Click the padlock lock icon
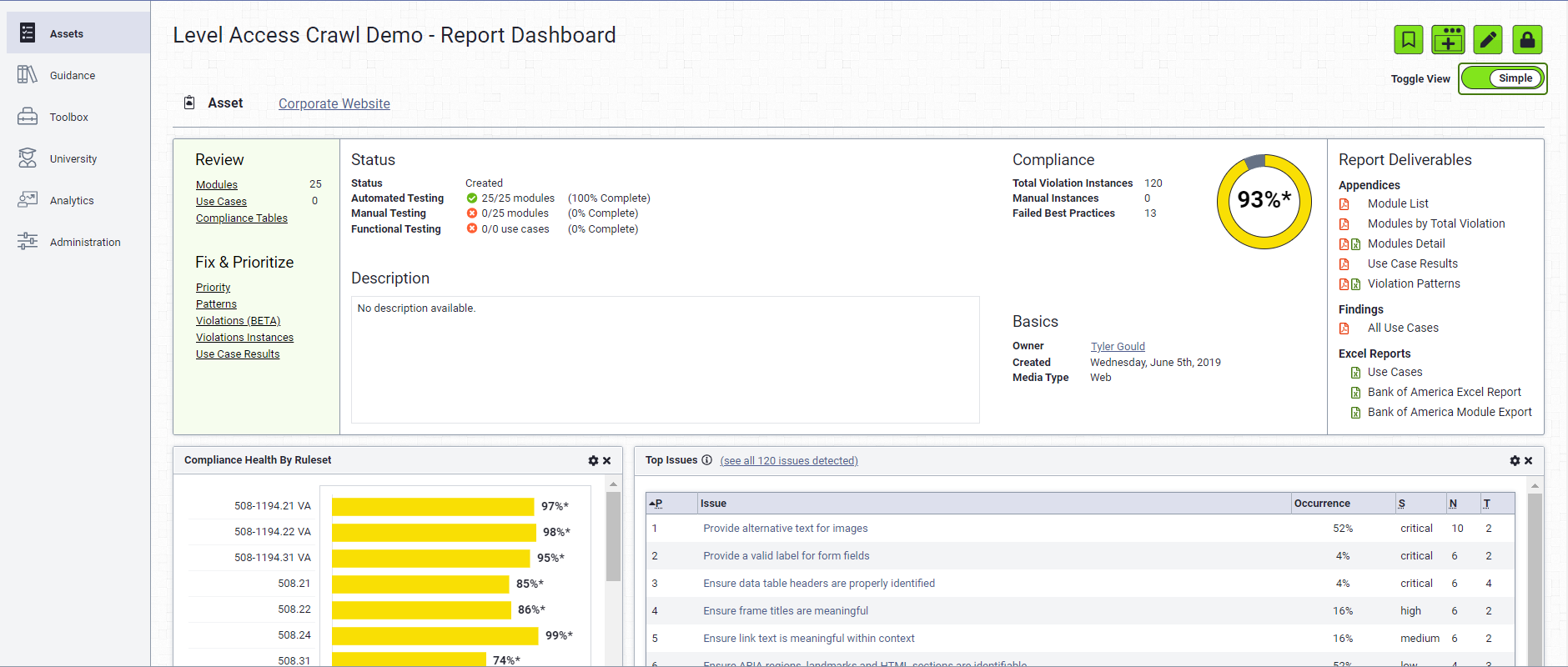The image size is (1568, 667). click(1527, 39)
